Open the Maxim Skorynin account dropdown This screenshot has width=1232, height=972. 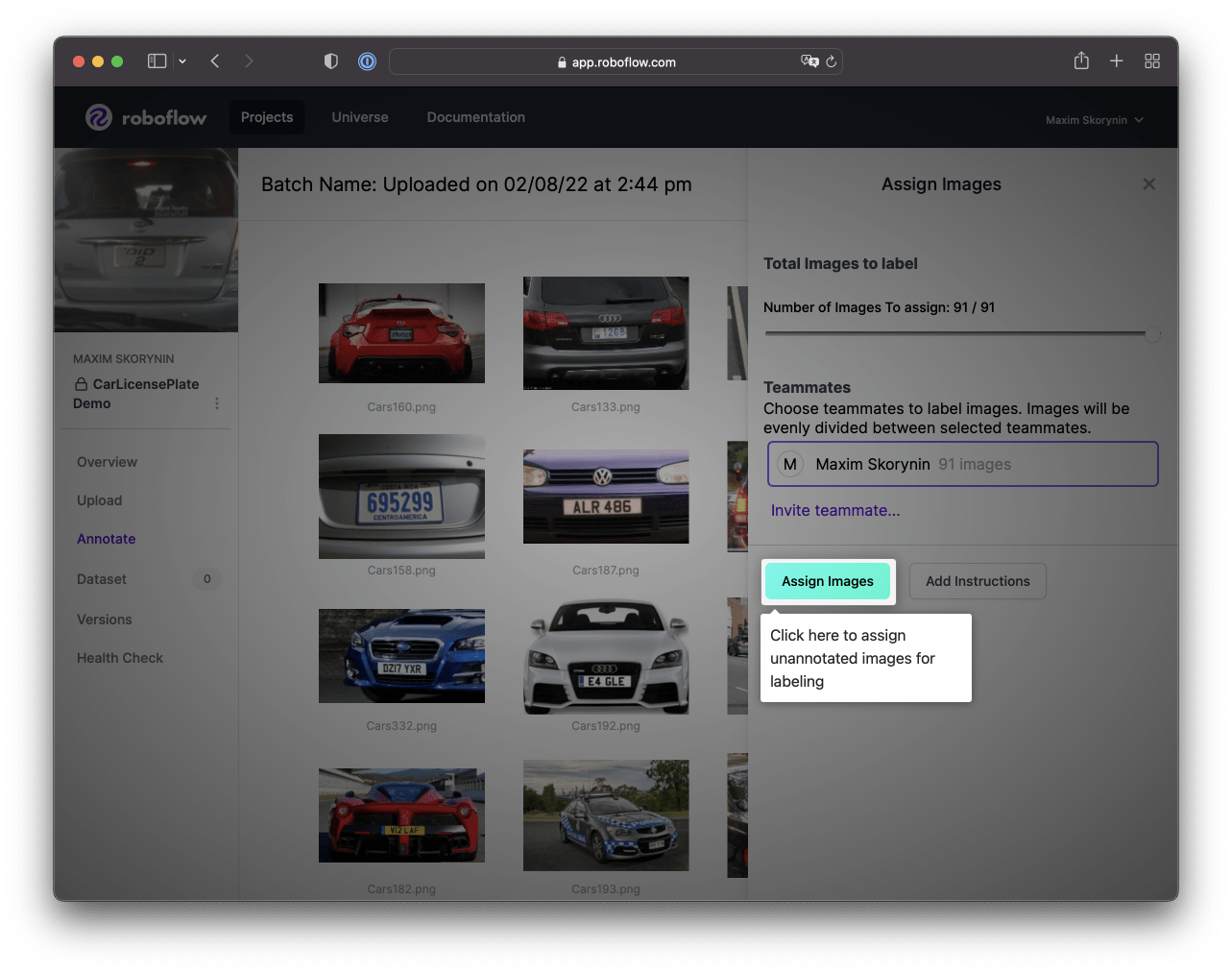click(x=1095, y=120)
